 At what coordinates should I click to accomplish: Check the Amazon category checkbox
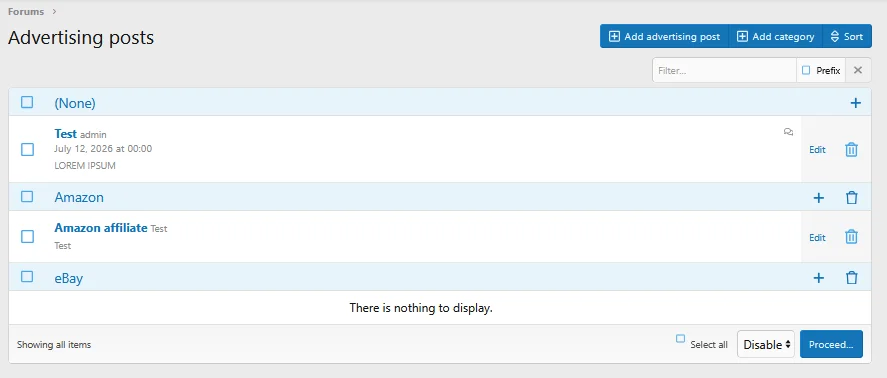[27, 196]
